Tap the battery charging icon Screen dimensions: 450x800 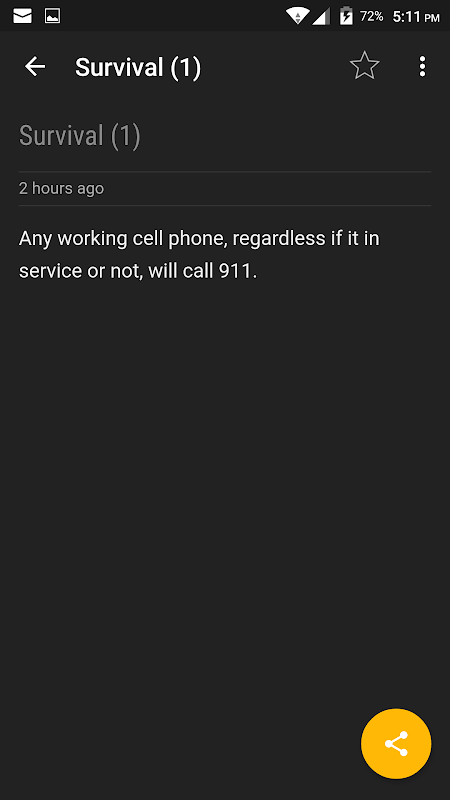[346, 16]
